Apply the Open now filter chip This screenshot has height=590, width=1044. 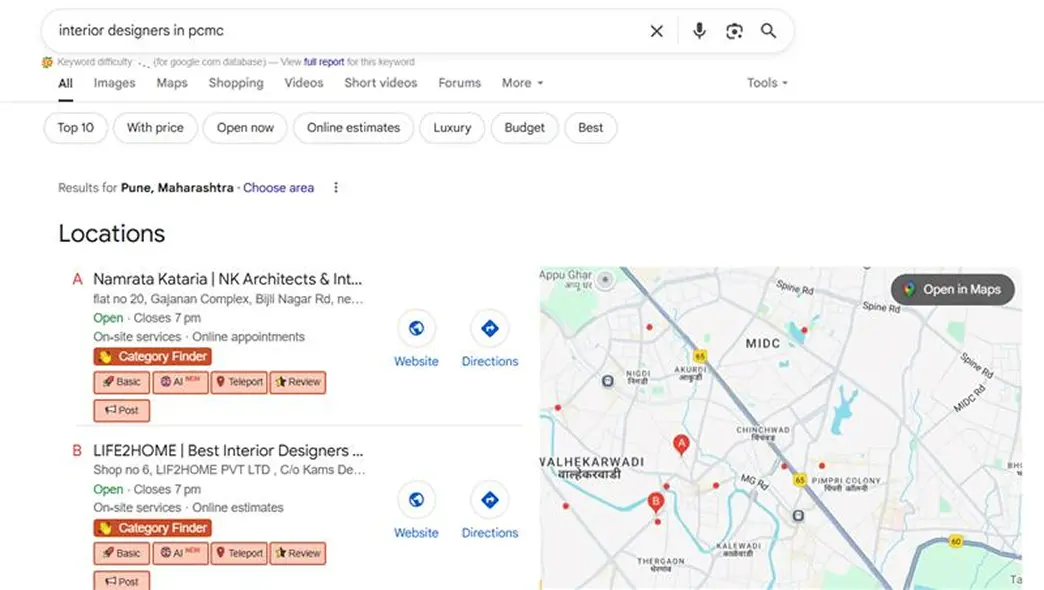tap(245, 128)
